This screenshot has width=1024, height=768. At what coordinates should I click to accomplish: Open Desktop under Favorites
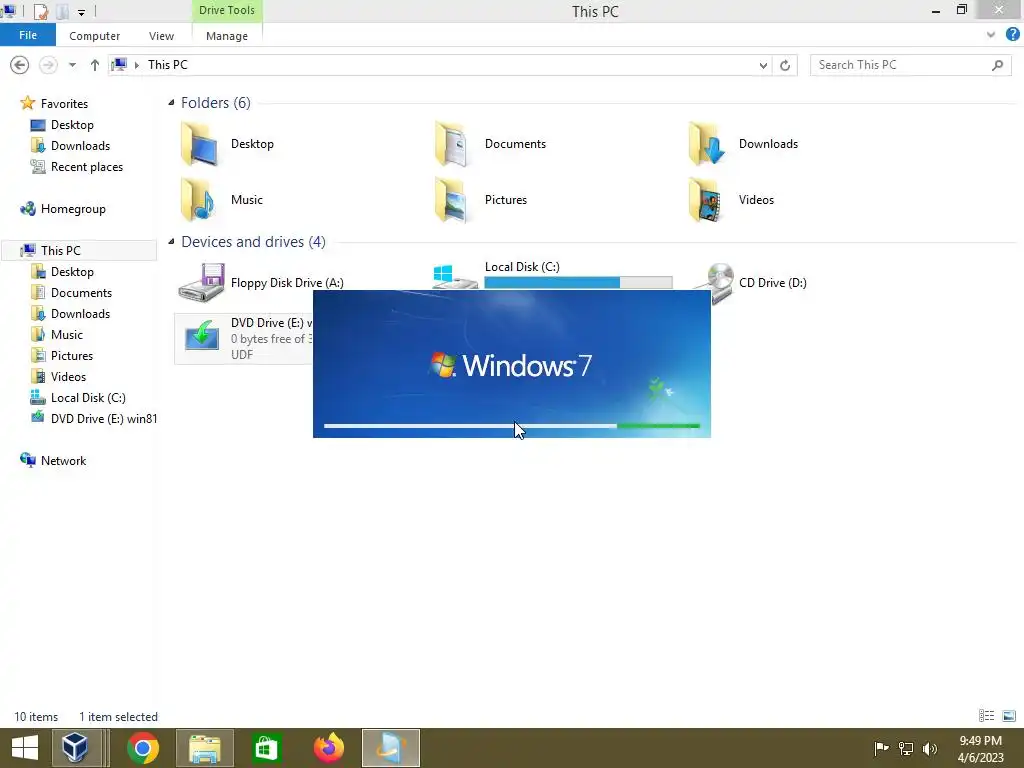pos(72,125)
